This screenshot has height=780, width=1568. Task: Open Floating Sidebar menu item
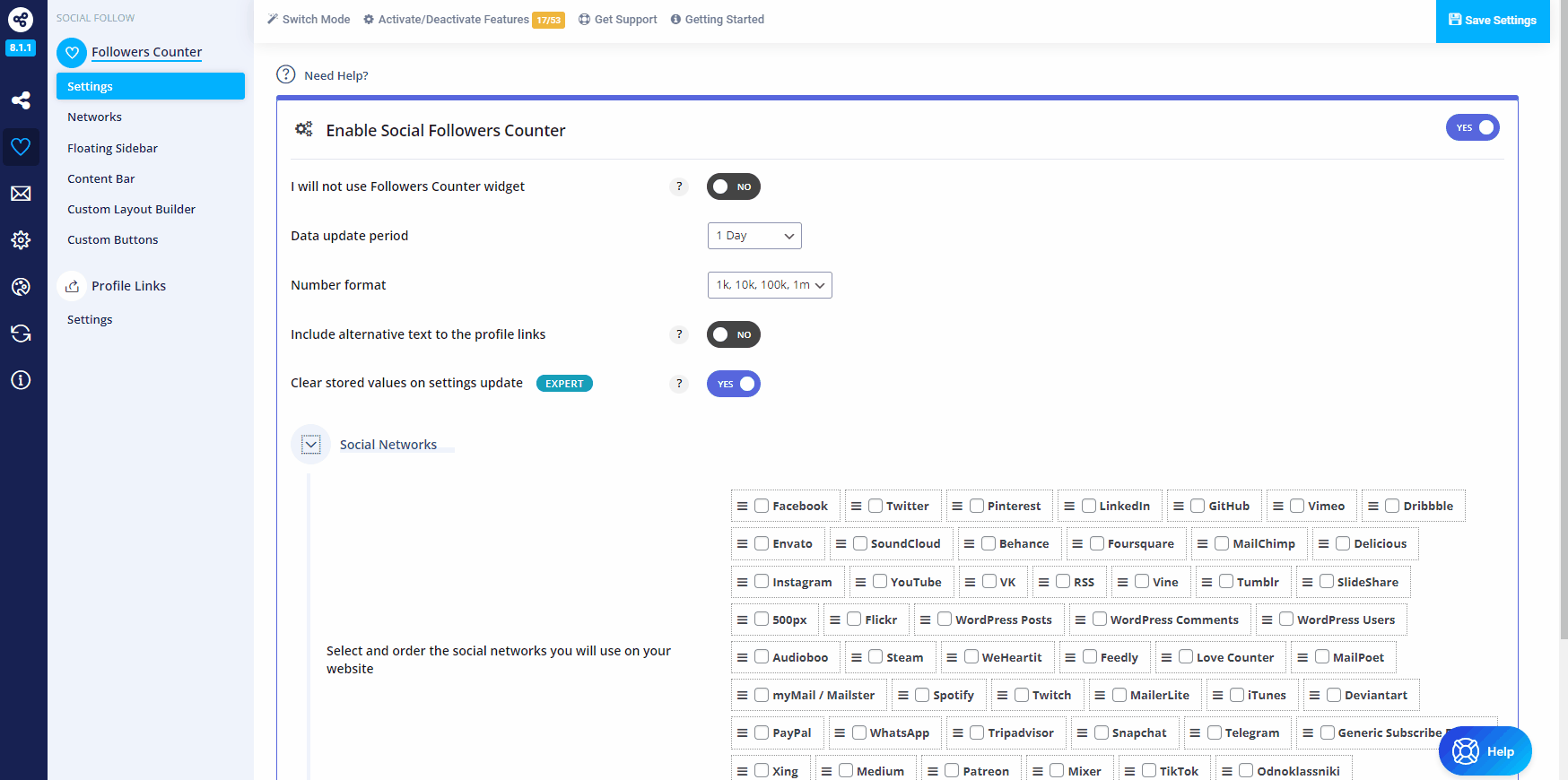(x=112, y=148)
